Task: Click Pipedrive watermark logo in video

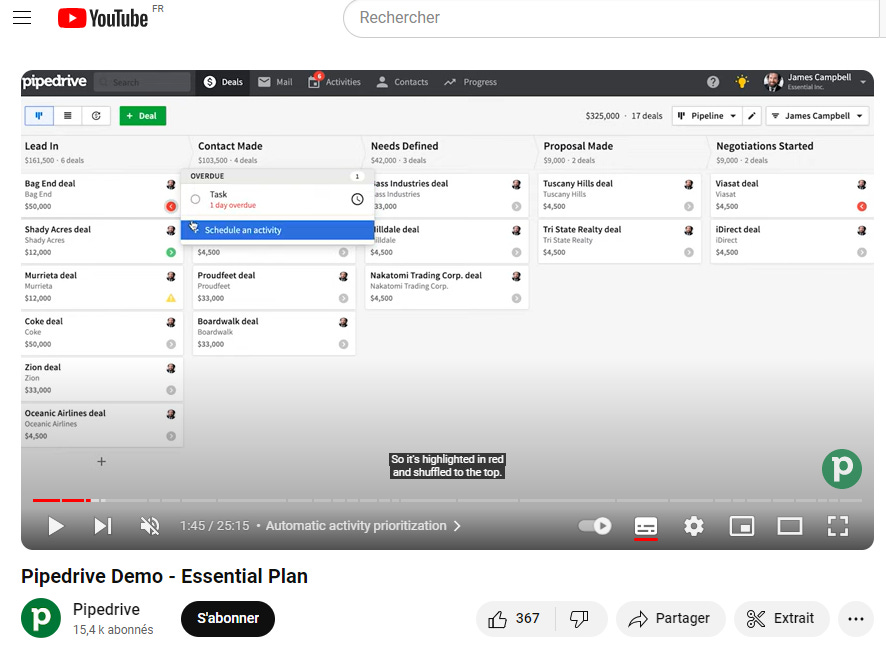Action: (841, 469)
